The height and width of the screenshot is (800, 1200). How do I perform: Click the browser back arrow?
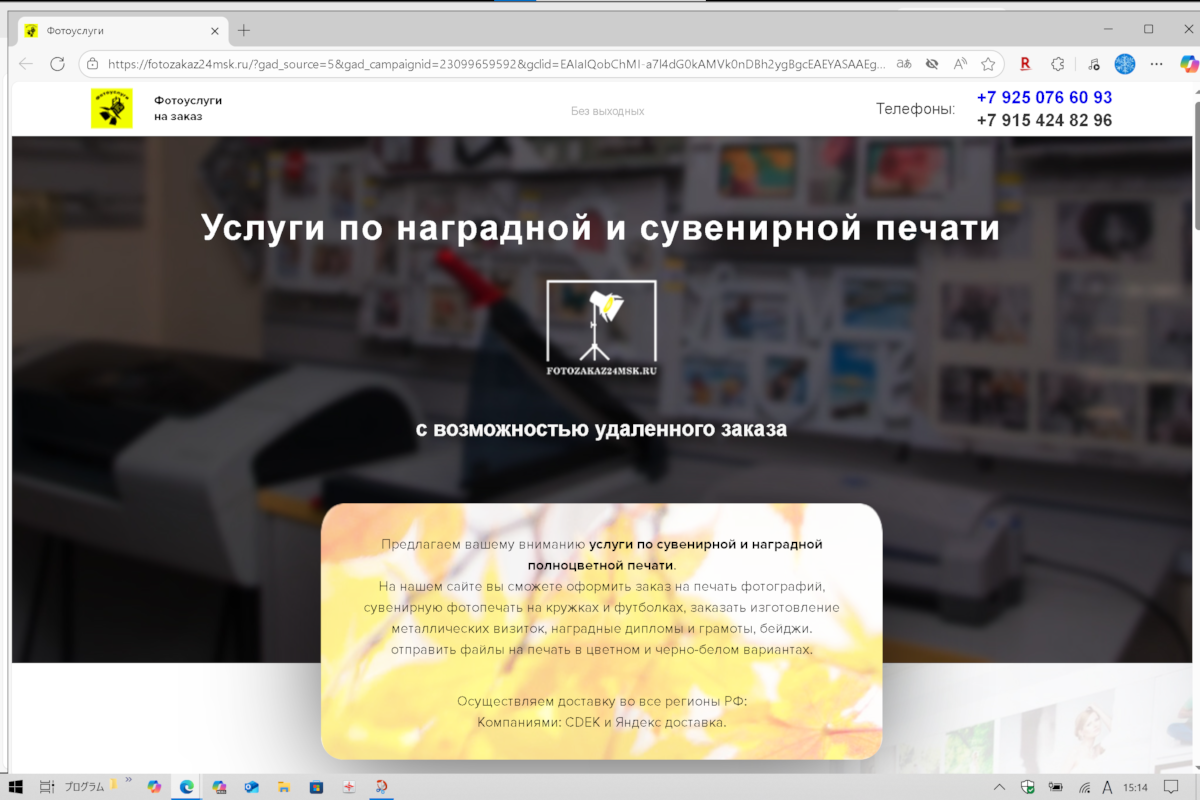point(25,63)
